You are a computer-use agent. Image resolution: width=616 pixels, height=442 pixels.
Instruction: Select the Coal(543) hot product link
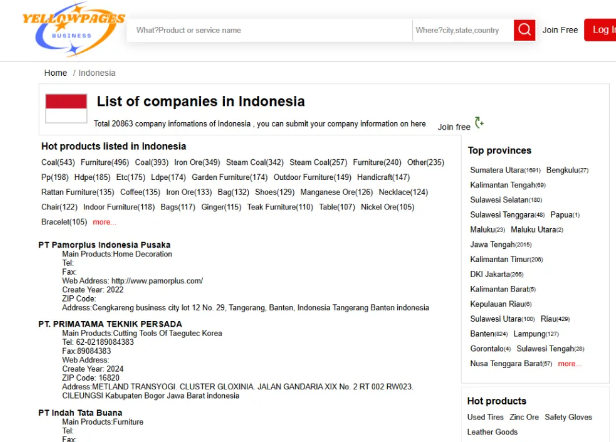pyautogui.click(x=58, y=162)
